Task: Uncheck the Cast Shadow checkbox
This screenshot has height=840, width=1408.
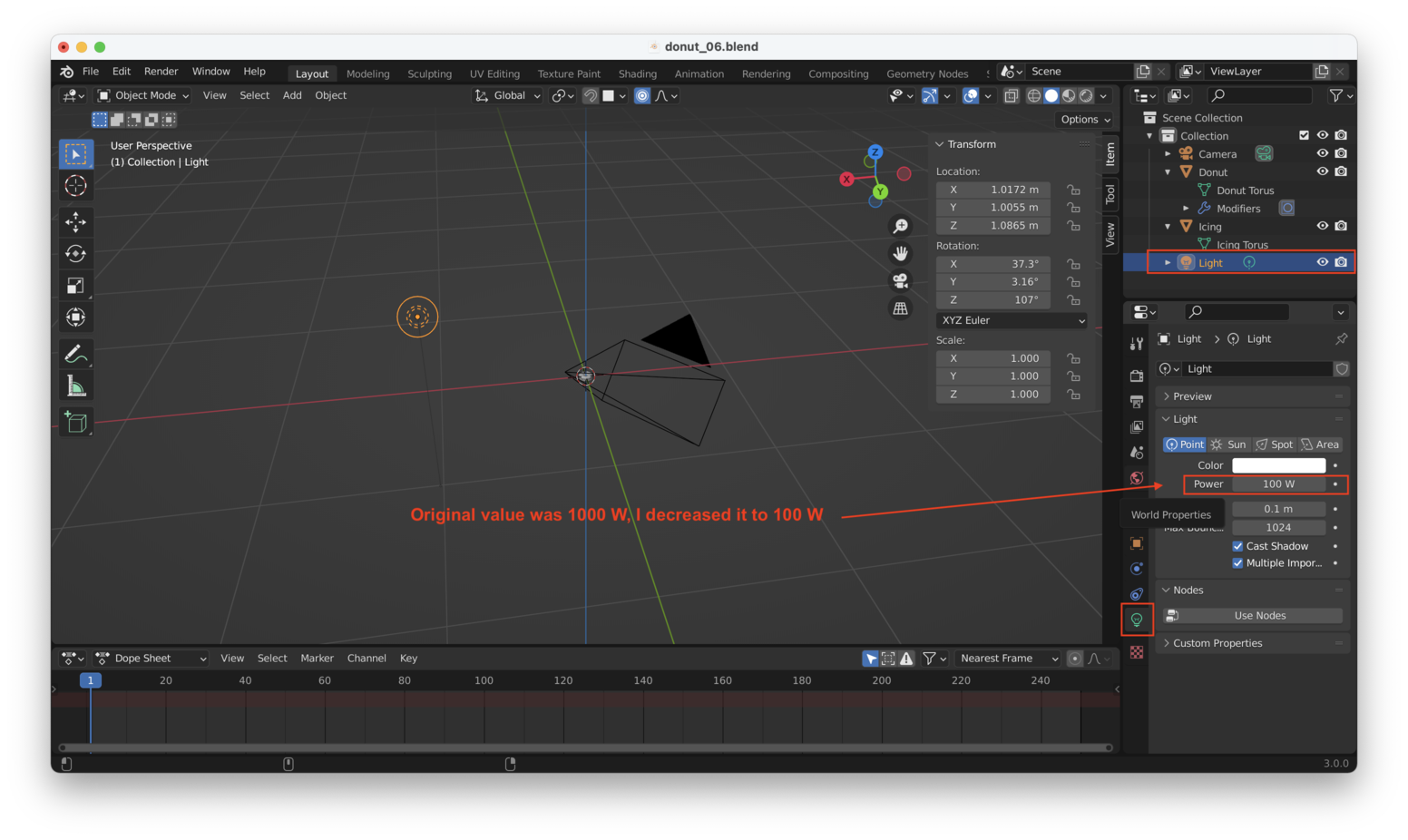Action: [x=1237, y=546]
